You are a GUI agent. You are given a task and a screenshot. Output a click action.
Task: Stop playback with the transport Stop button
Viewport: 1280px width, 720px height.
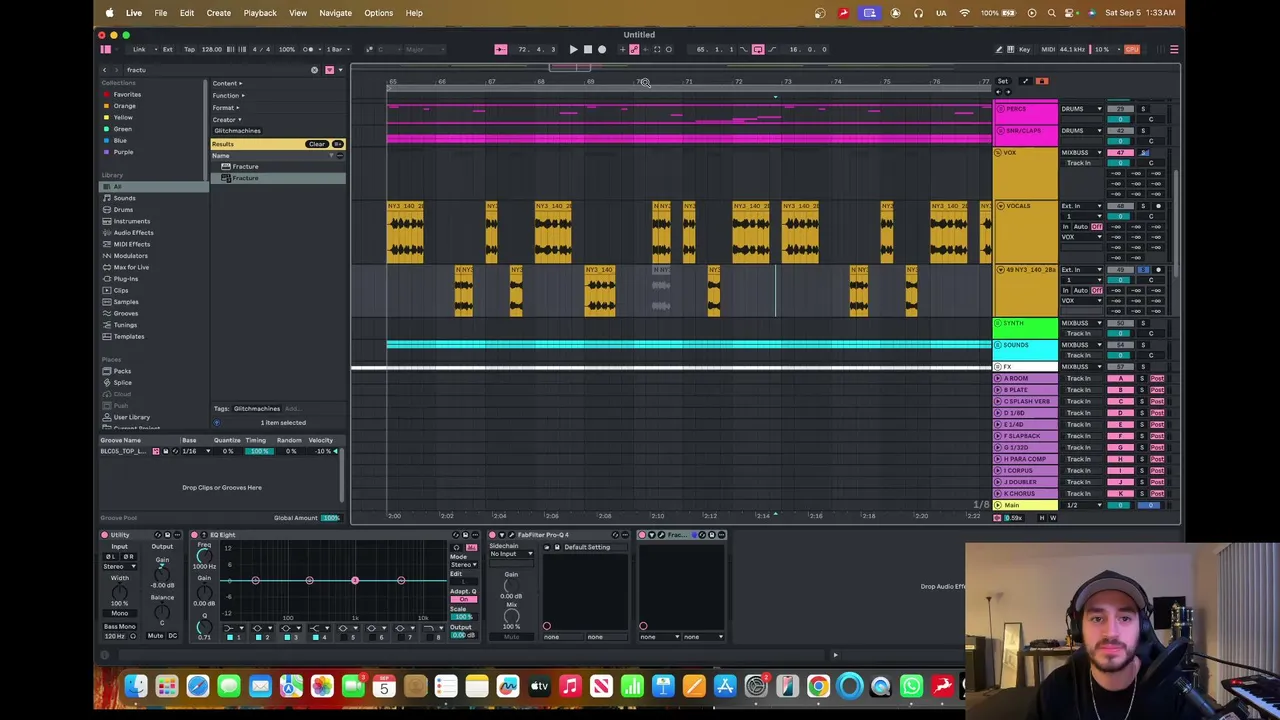click(x=587, y=49)
